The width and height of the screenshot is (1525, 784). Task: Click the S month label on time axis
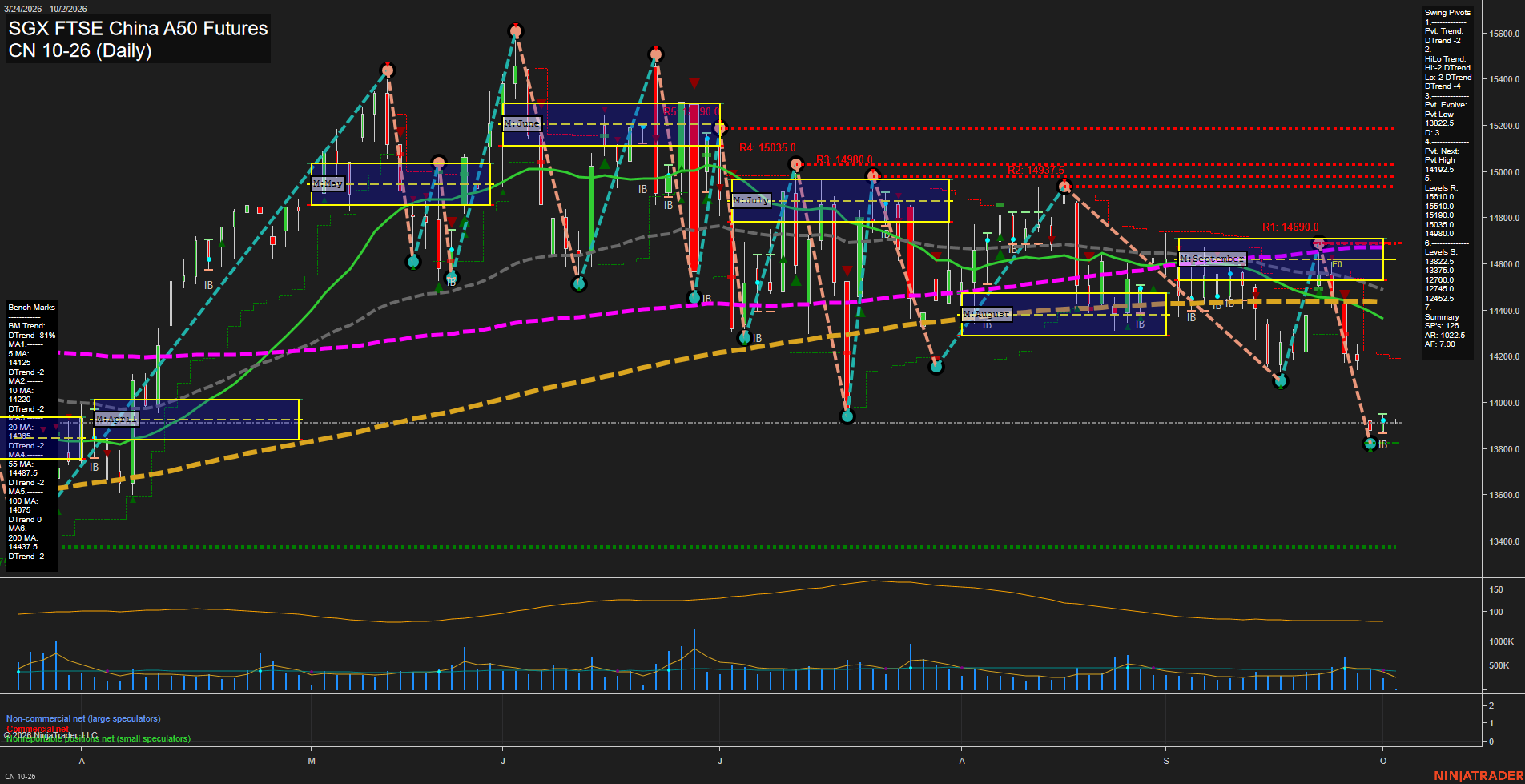(x=1166, y=761)
